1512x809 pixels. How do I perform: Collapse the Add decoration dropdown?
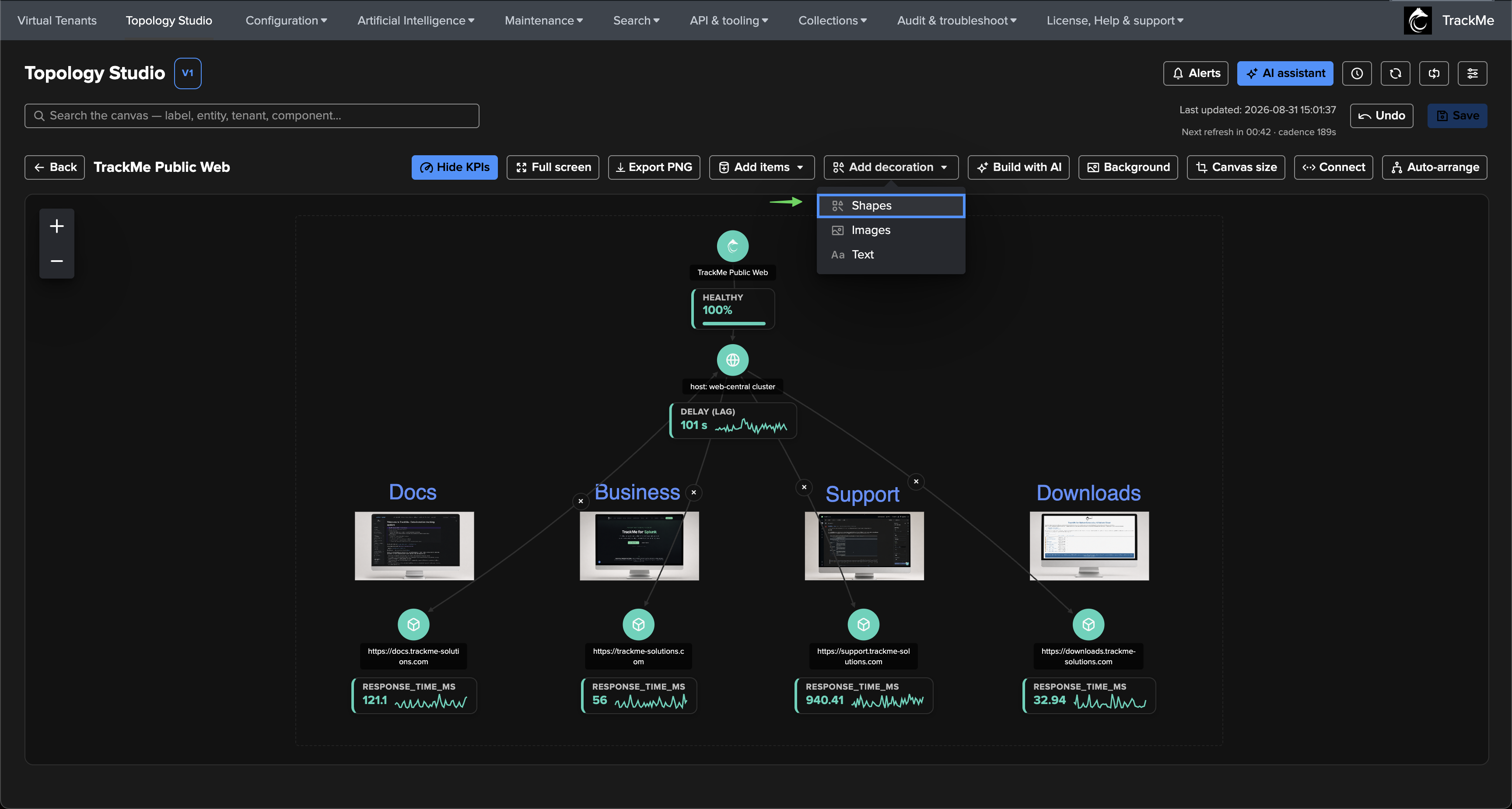(891, 167)
